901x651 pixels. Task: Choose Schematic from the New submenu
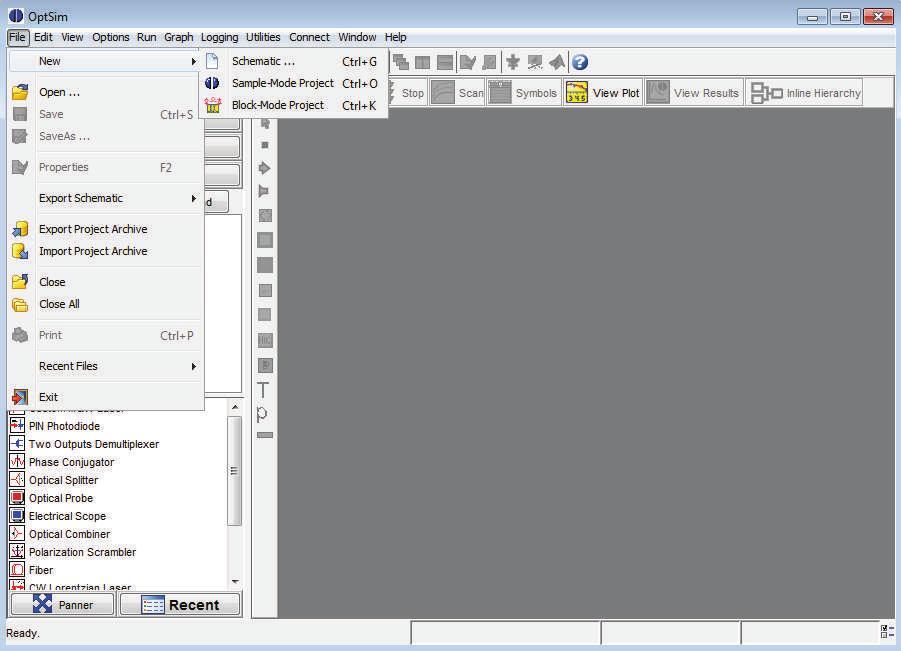click(x=293, y=61)
